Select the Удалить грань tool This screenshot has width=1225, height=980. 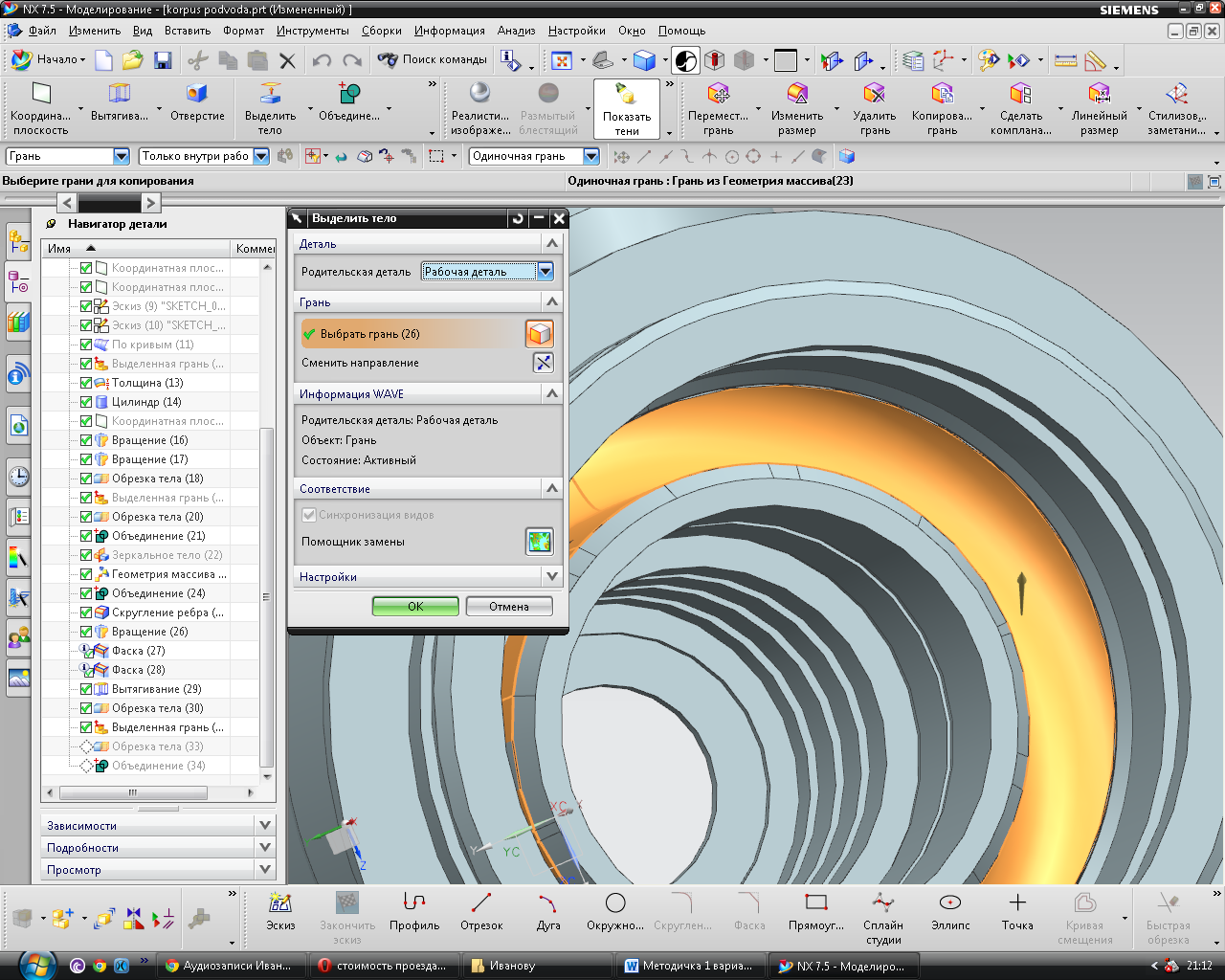(x=875, y=107)
